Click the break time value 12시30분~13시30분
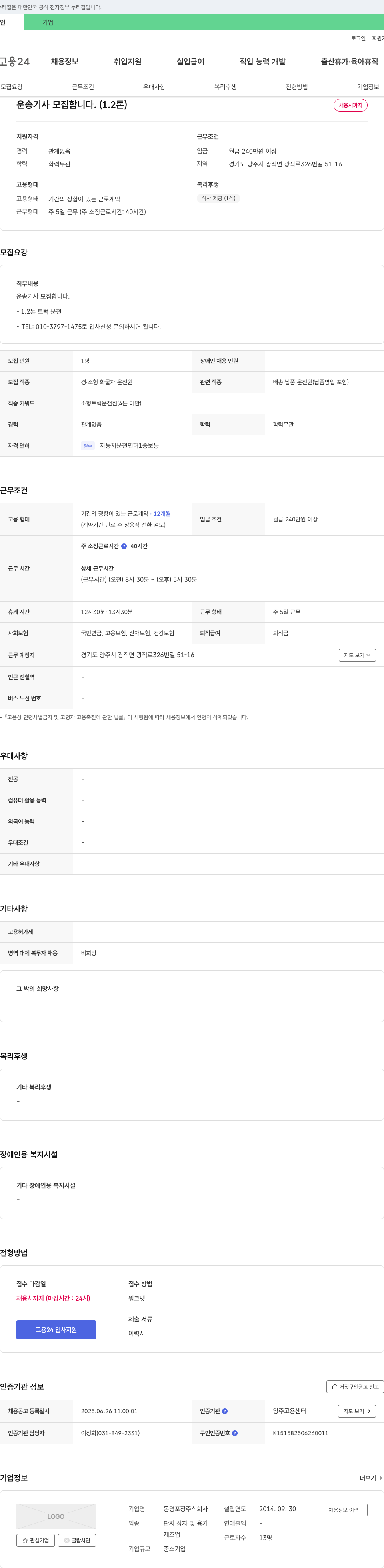This screenshot has width=384, height=1568. click(x=106, y=612)
